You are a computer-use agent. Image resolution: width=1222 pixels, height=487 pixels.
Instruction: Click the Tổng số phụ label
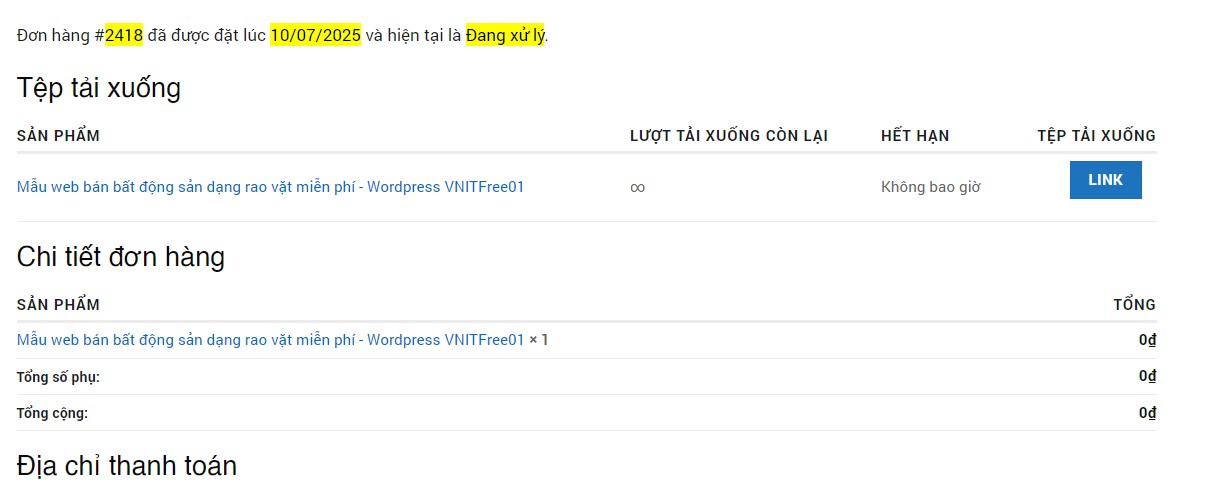58,377
